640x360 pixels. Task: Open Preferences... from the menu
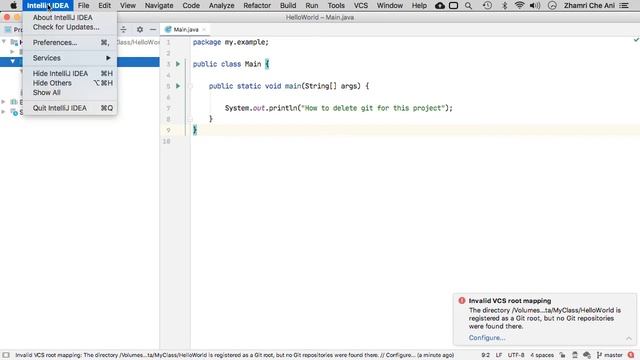[x=70, y=42]
